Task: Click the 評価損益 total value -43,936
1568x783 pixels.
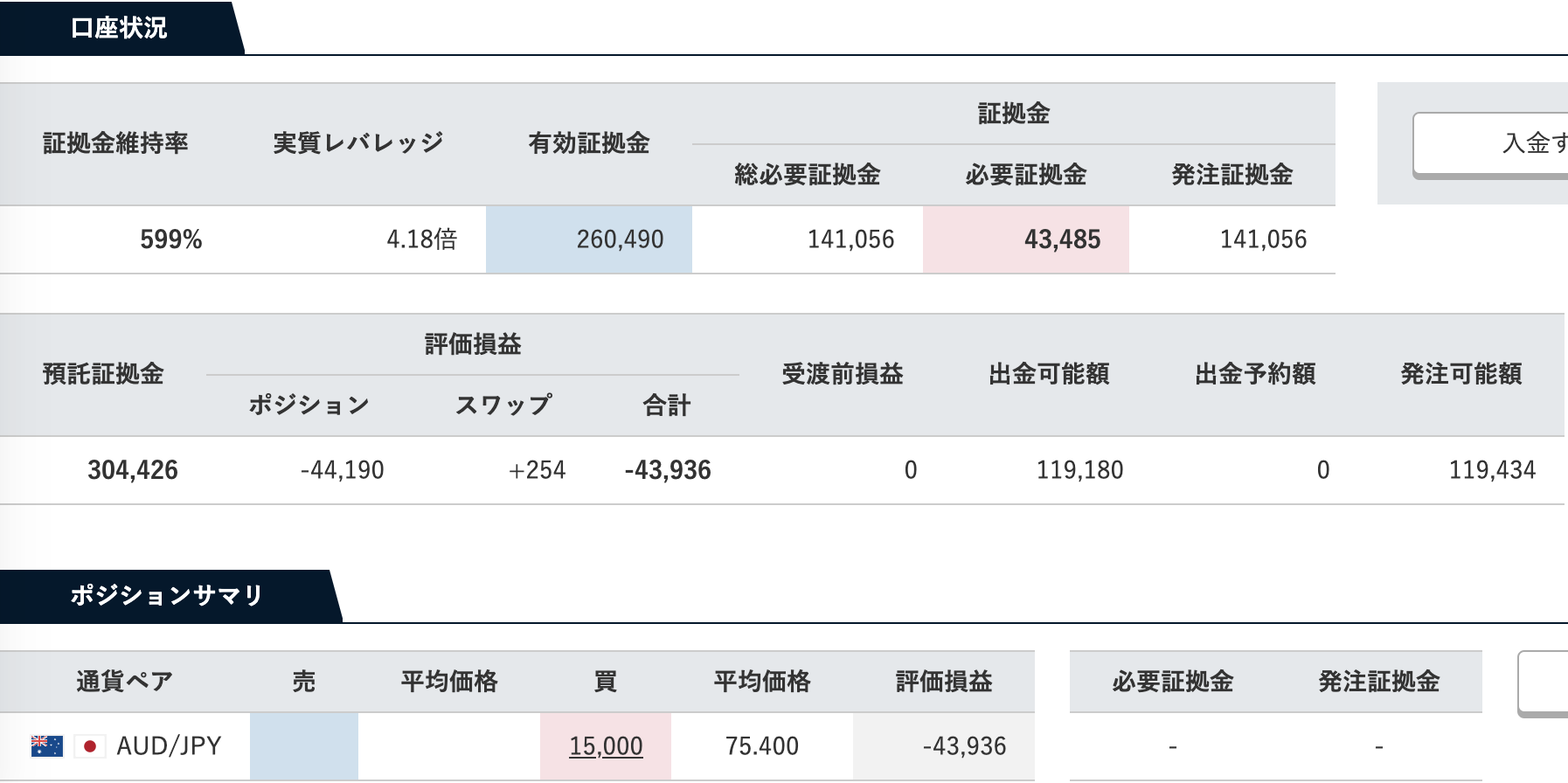Action: [x=668, y=470]
